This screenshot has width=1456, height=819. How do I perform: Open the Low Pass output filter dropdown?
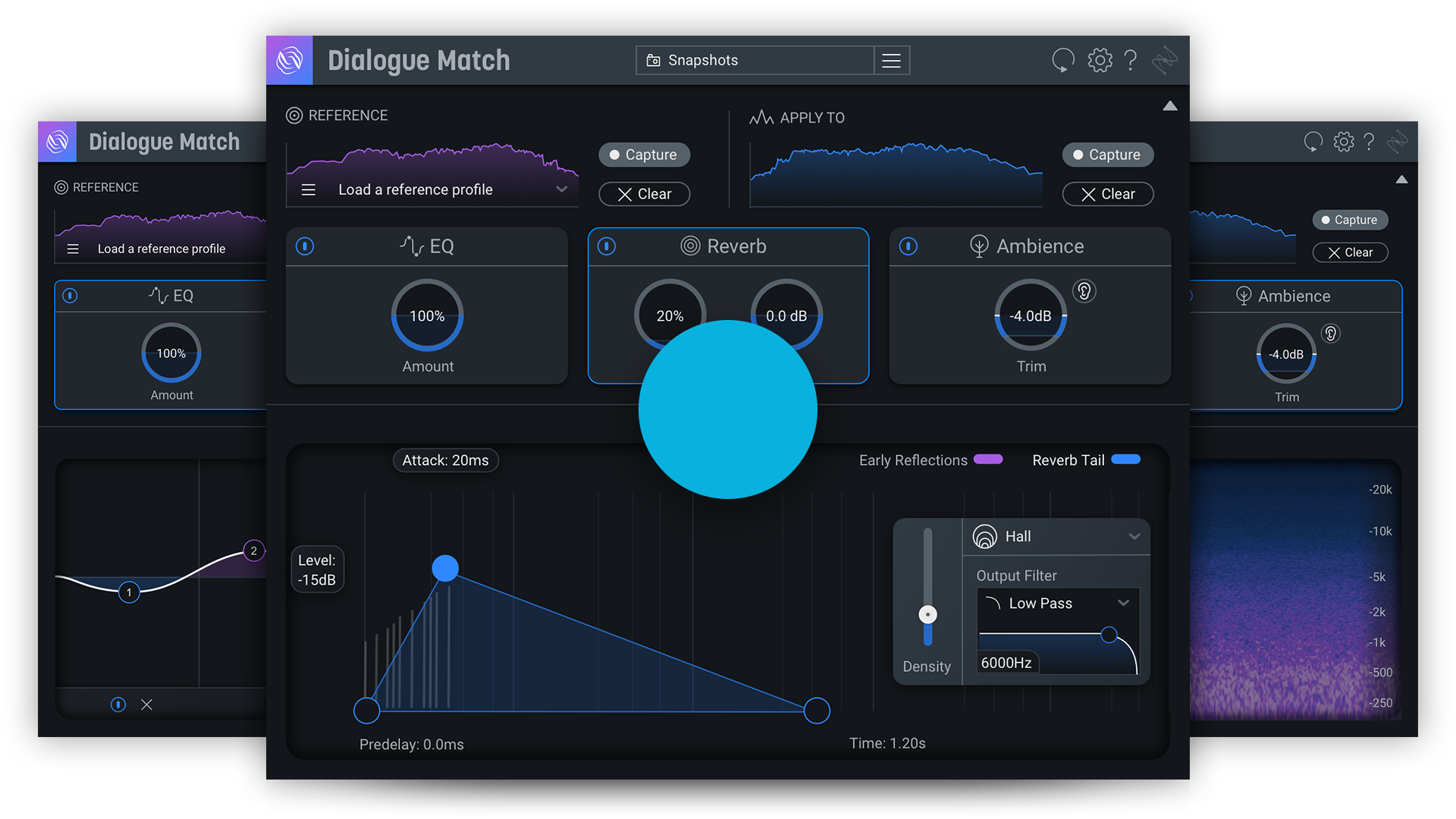click(x=1123, y=603)
